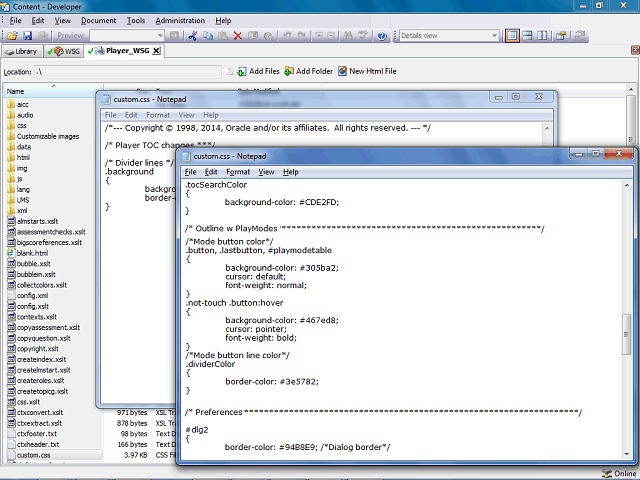Select the vertical split layout icon
Screen dimensions: 640x480
pyautogui.click(x=542, y=36)
